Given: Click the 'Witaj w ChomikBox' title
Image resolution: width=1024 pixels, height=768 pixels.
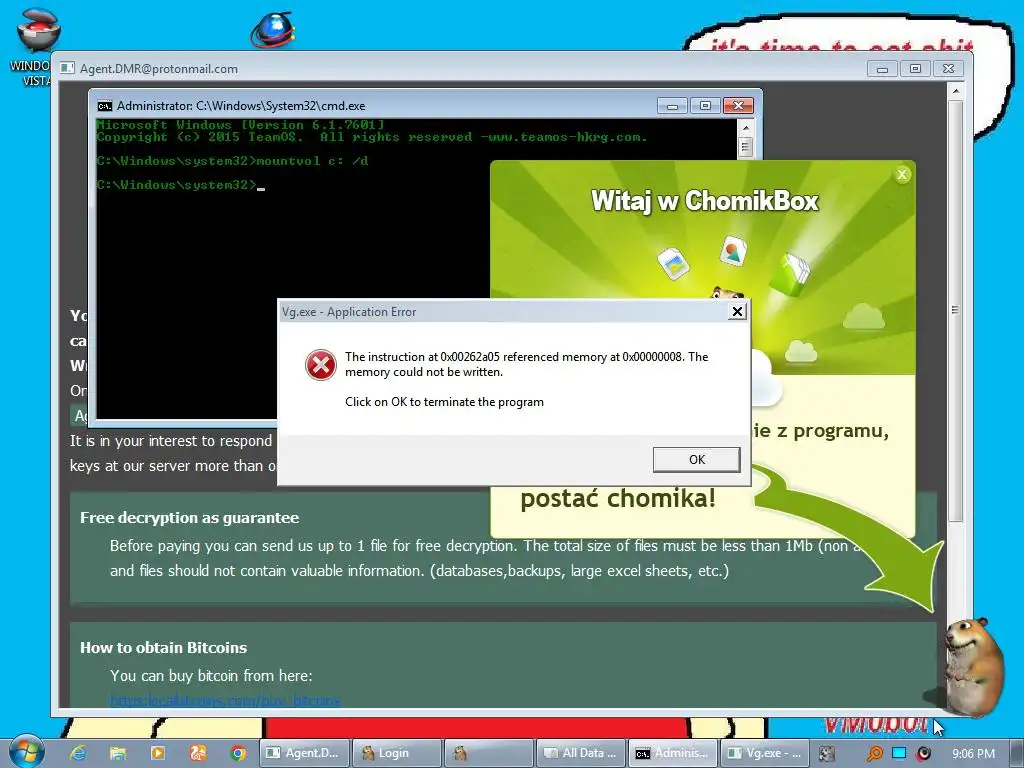Looking at the screenshot, I should click(x=705, y=201).
